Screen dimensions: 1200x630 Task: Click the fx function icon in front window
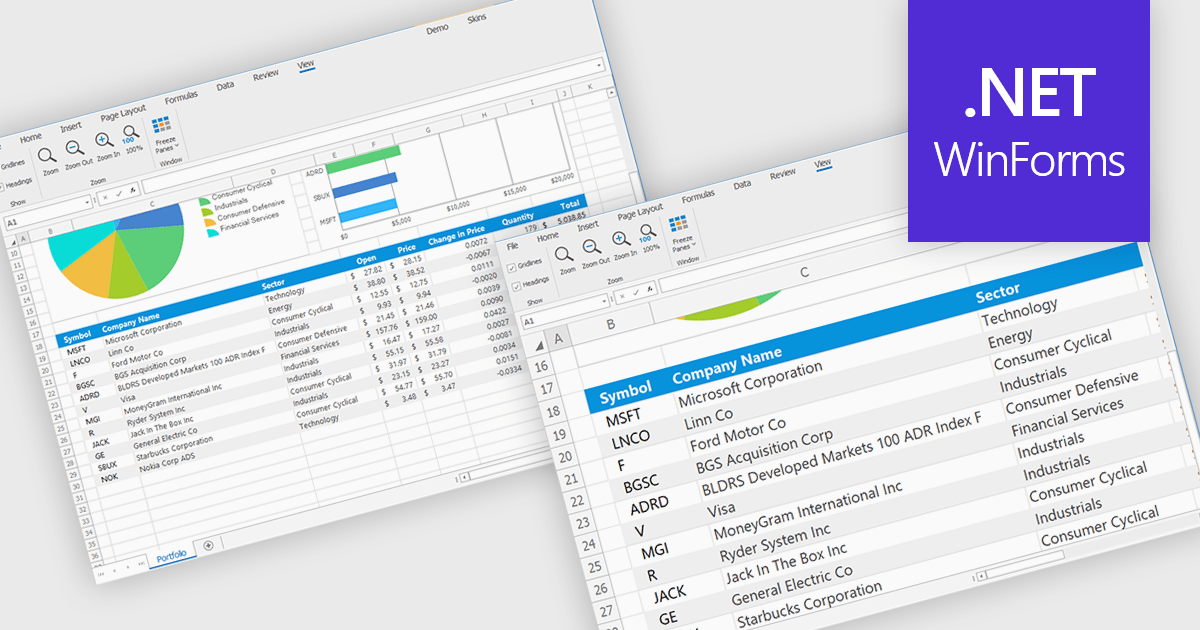(650, 290)
